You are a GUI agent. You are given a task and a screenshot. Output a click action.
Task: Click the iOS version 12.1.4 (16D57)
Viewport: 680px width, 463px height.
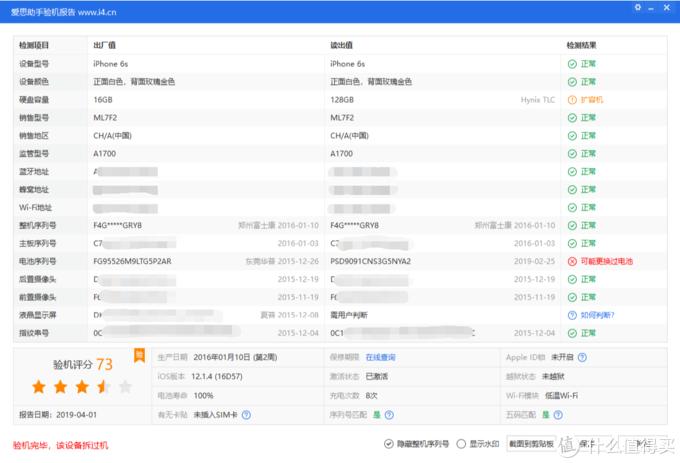[217, 376]
